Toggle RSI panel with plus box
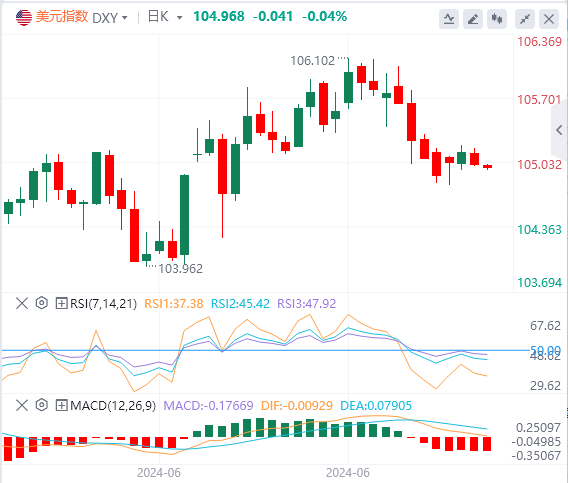The width and height of the screenshot is (568, 483). click(x=61, y=303)
